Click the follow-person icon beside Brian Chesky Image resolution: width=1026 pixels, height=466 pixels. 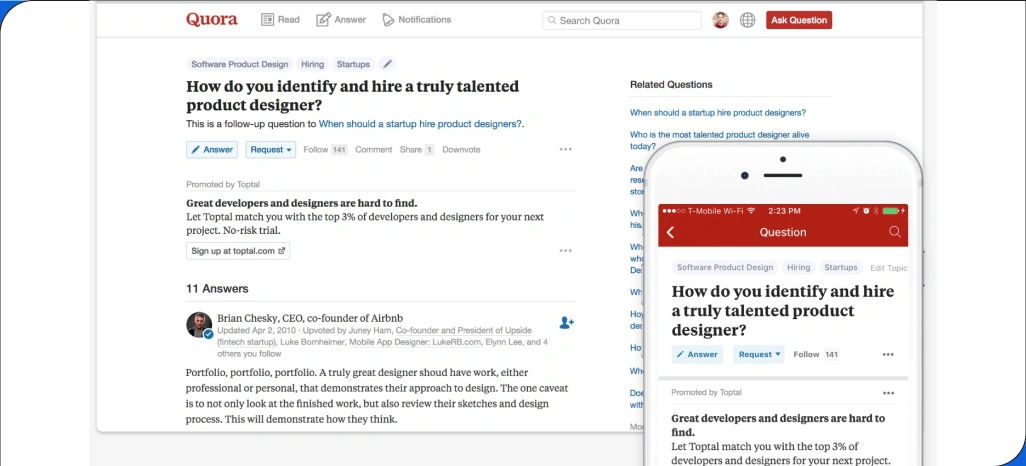[566, 322]
